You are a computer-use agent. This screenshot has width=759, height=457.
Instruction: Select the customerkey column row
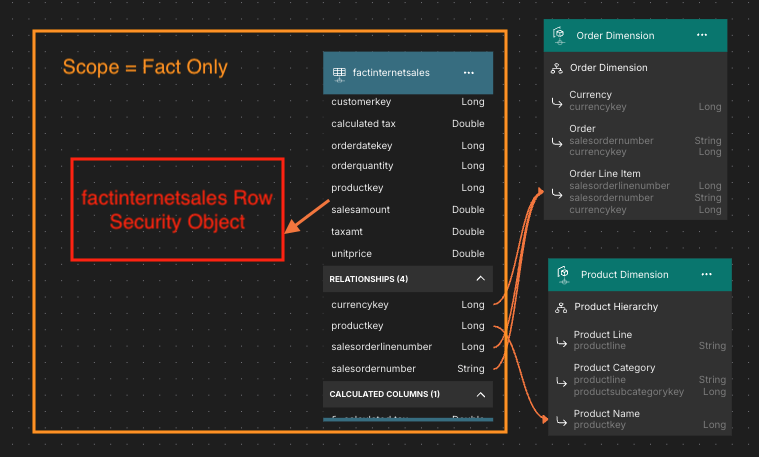pyautogui.click(x=408, y=102)
